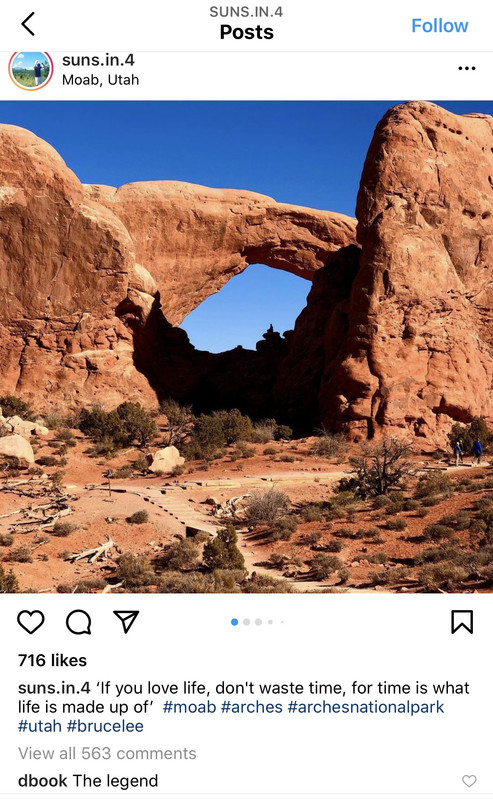The image size is (493, 800).
Task: Save post with bookmark icon
Action: 462,622
